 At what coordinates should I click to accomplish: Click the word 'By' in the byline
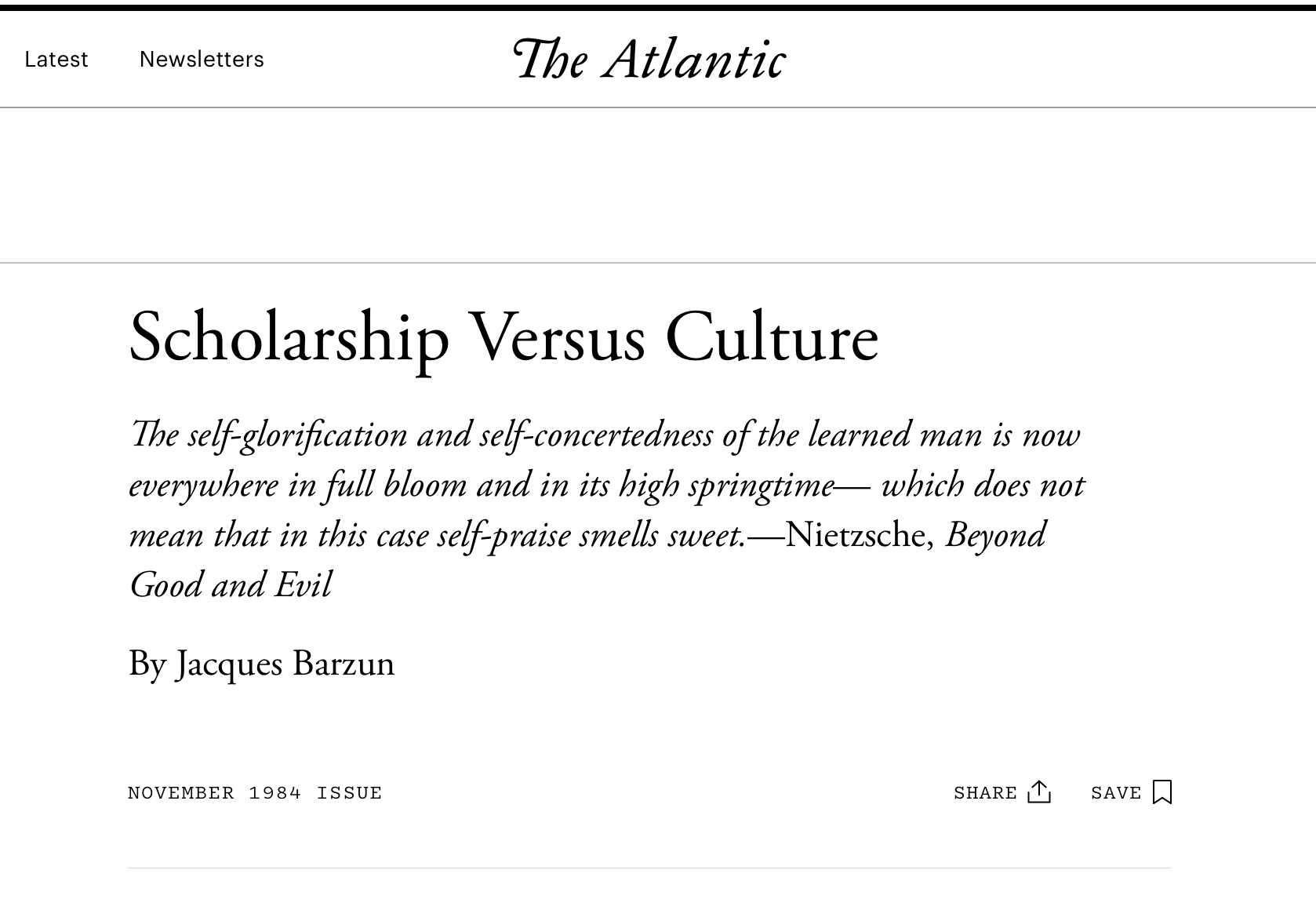tap(147, 664)
